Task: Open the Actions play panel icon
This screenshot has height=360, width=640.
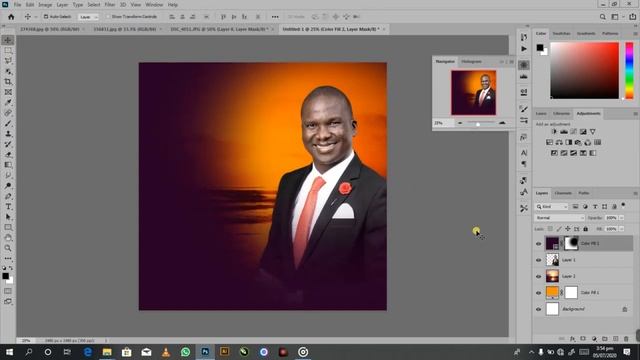Action: click(524, 49)
